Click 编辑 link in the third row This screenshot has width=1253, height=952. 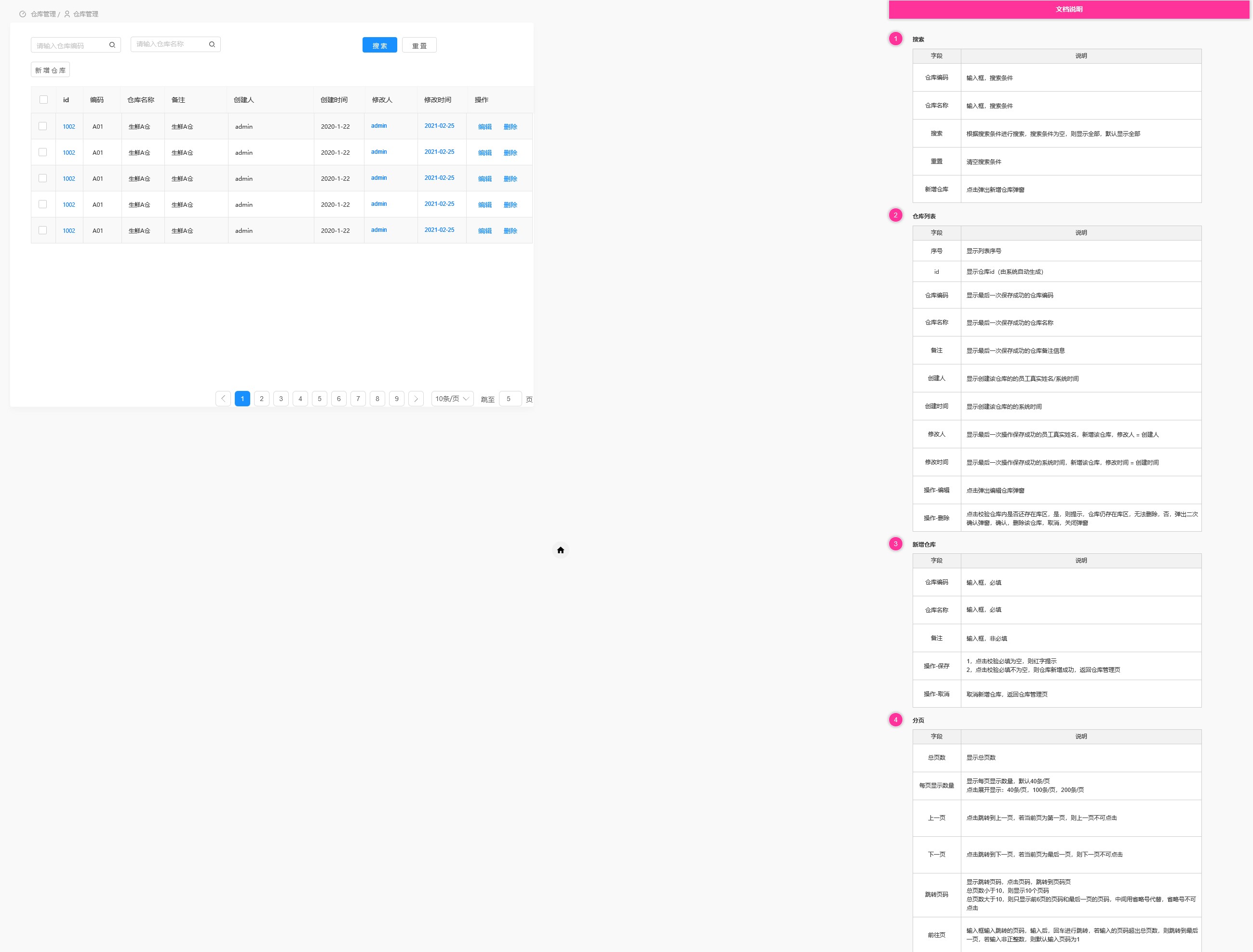click(x=485, y=178)
